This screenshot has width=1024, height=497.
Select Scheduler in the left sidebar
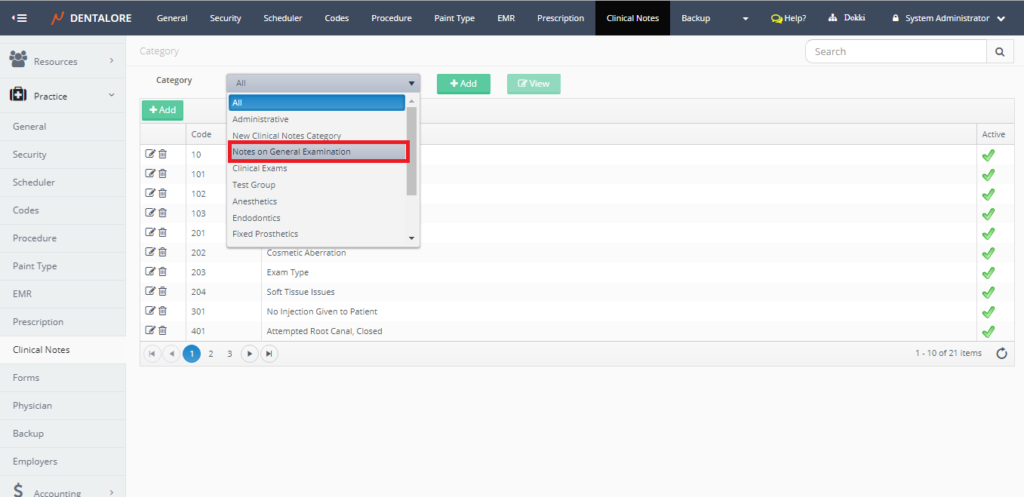[x=34, y=183]
